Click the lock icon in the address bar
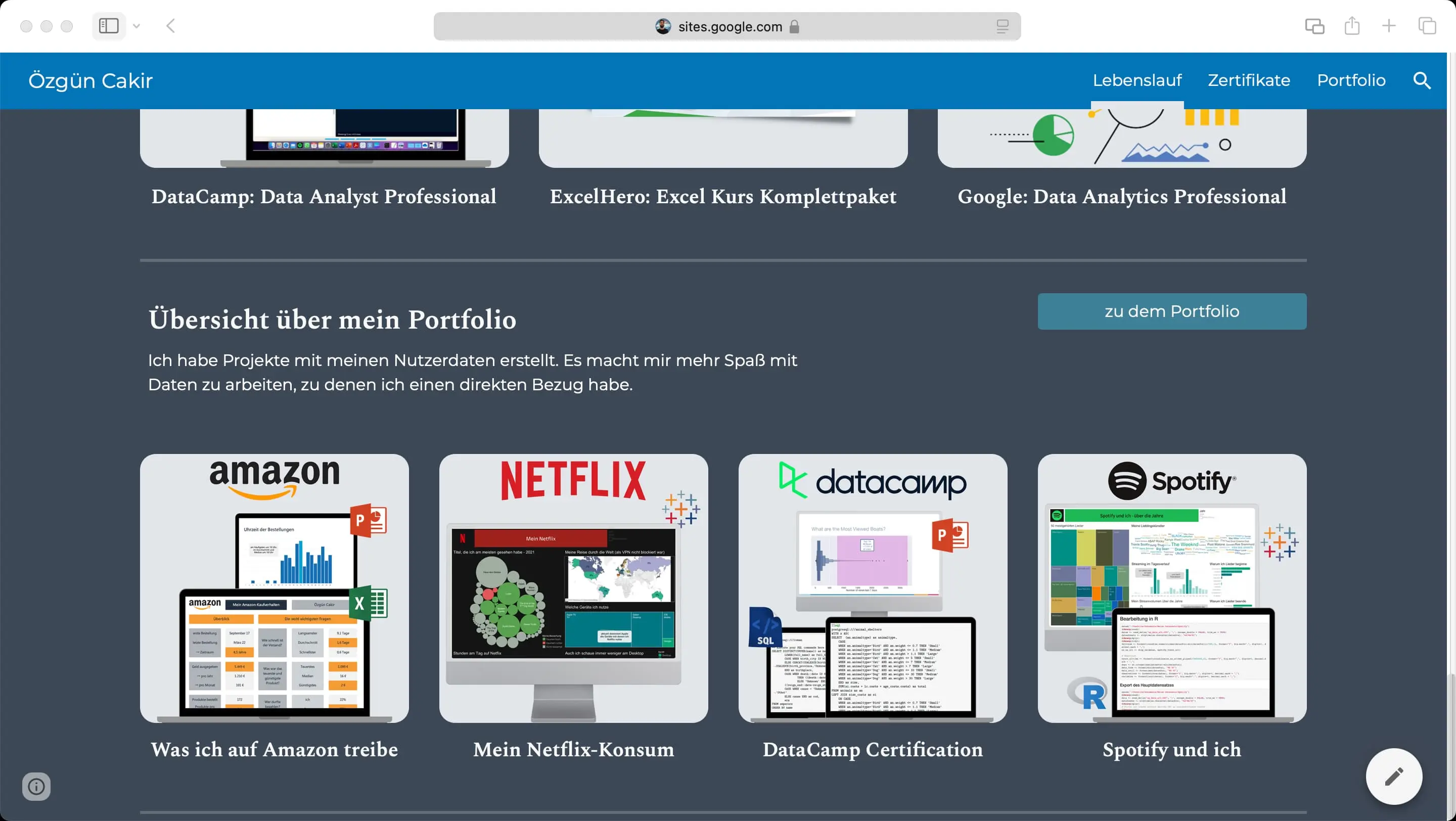Viewport: 1456px width, 821px height. click(794, 27)
